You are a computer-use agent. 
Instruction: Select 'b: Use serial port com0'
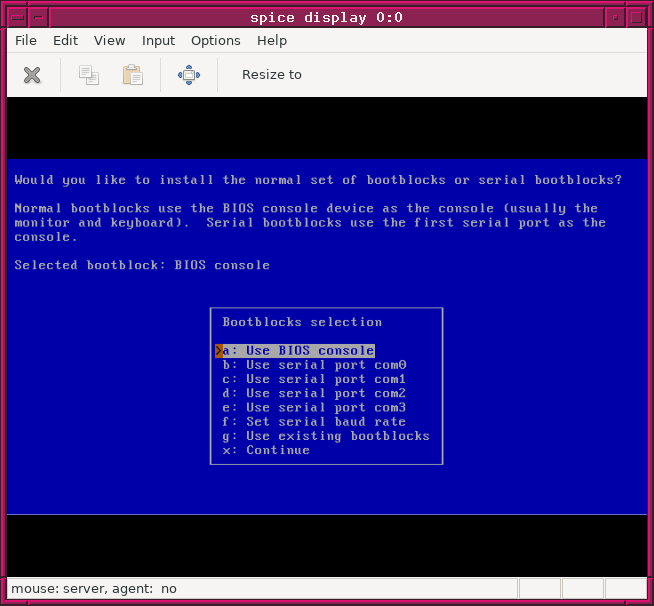click(314, 365)
